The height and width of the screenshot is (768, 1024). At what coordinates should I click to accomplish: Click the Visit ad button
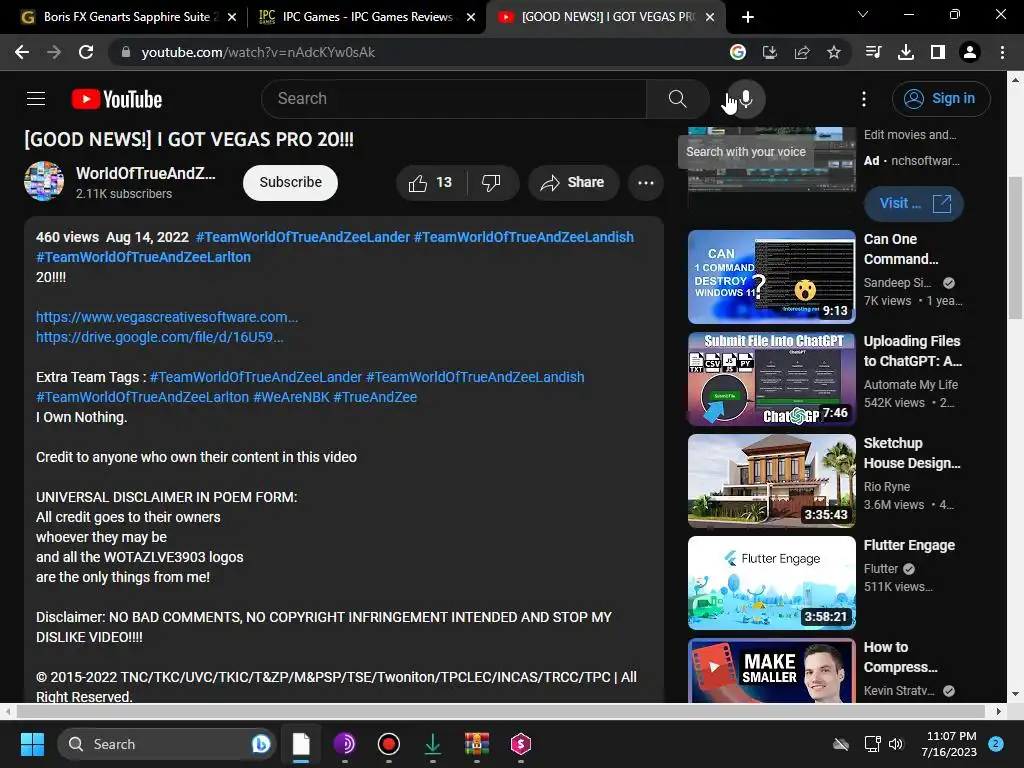tap(914, 204)
